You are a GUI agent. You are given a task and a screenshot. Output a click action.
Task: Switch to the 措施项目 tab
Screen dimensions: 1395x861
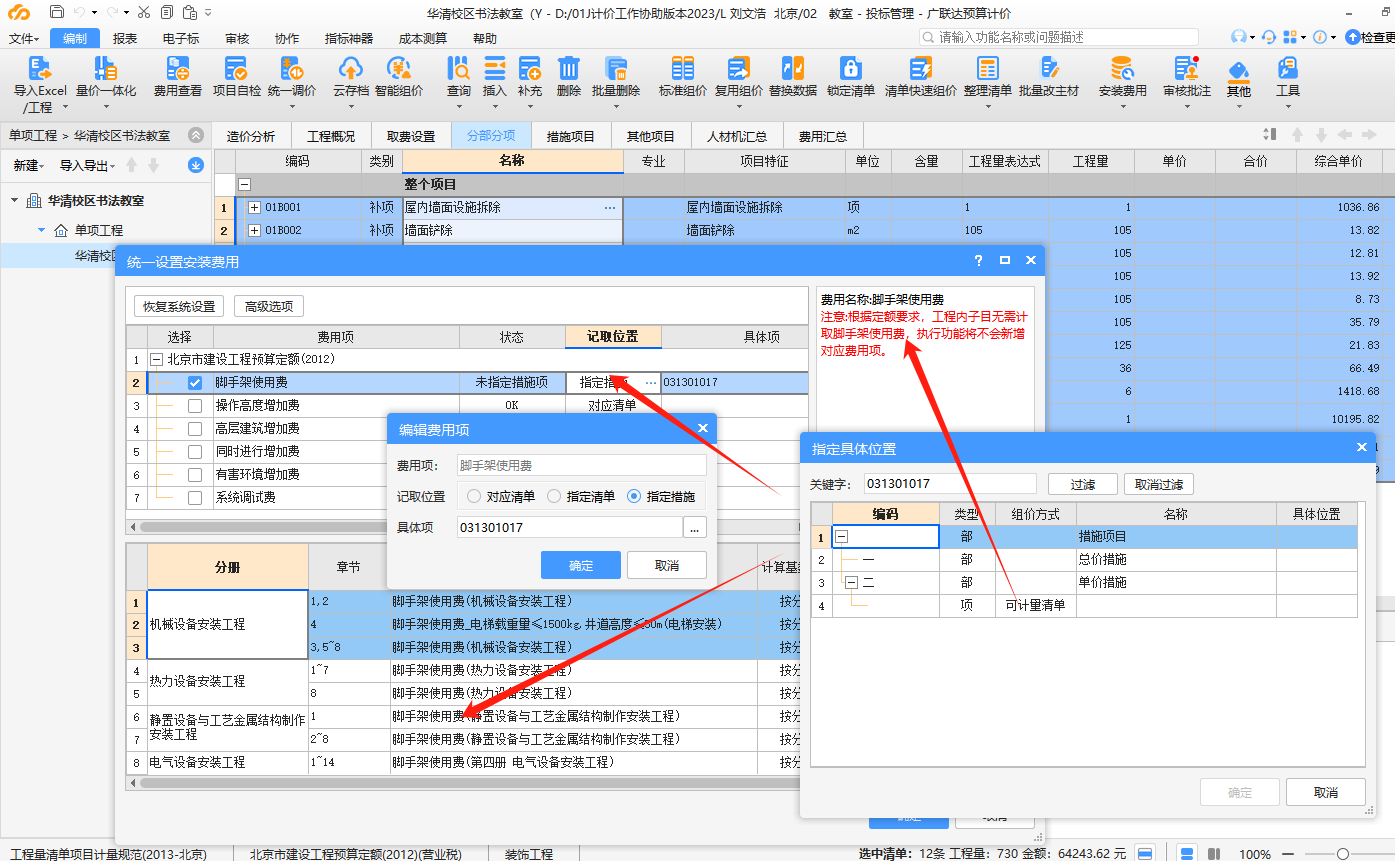tap(571, 136)
